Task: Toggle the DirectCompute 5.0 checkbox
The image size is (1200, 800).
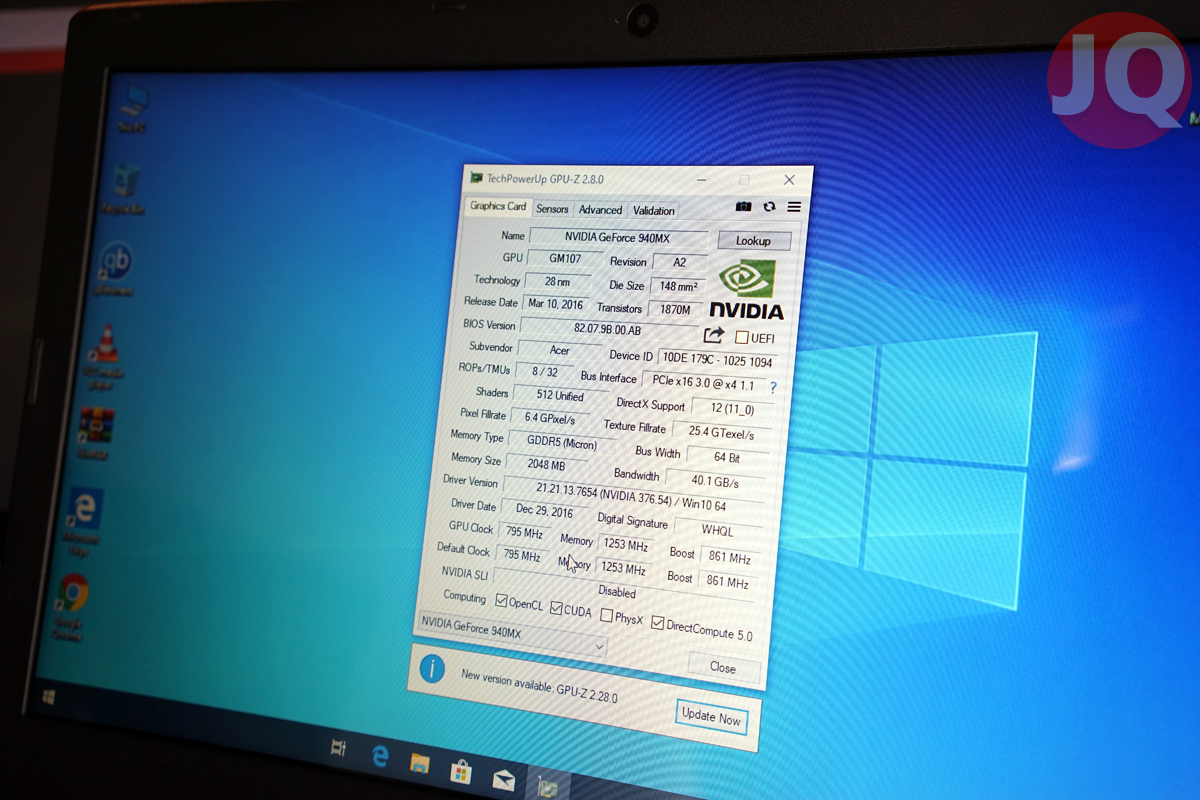Action: point(657,623)
